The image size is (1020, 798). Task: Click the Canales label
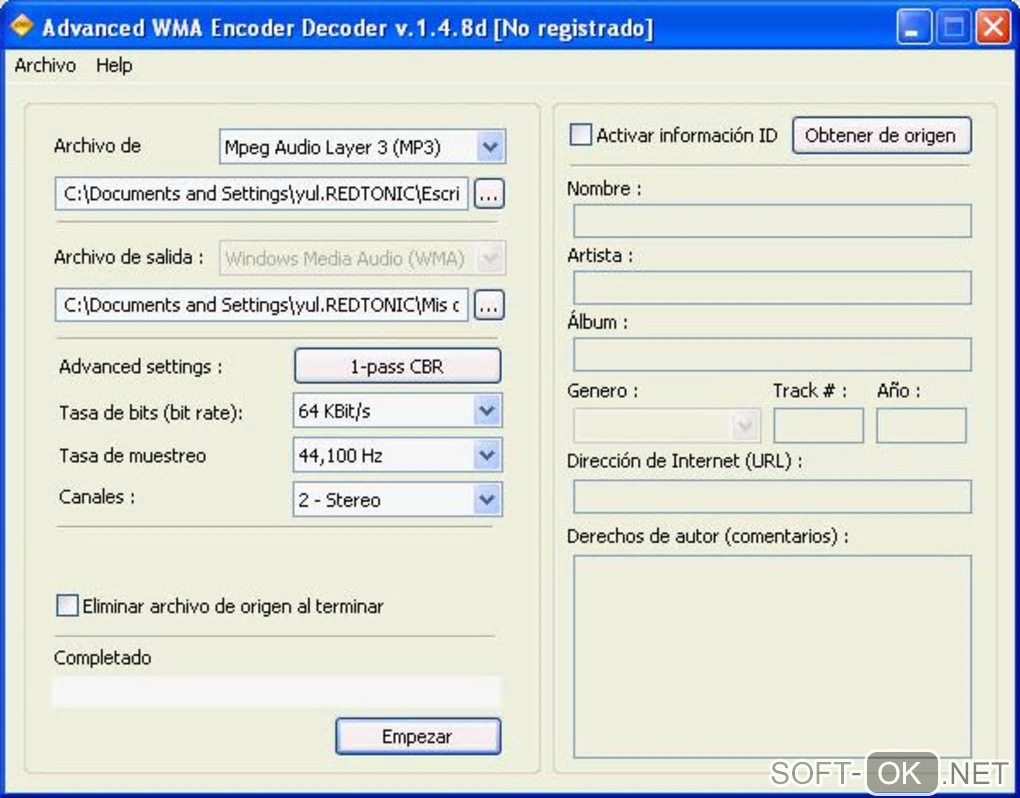click(97, 497)
